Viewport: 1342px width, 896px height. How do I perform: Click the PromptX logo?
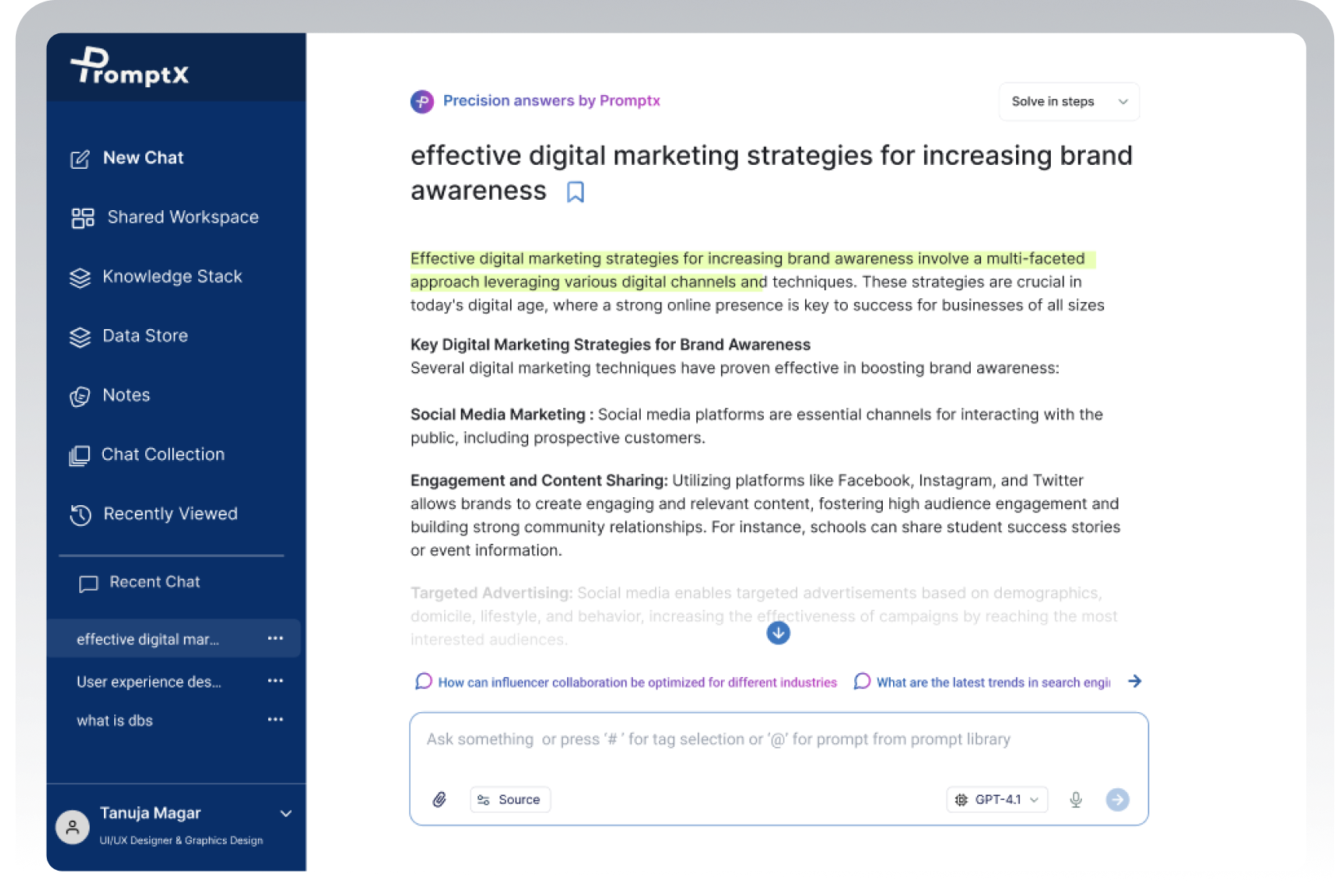pyautogui.click(x=130, y=67)
